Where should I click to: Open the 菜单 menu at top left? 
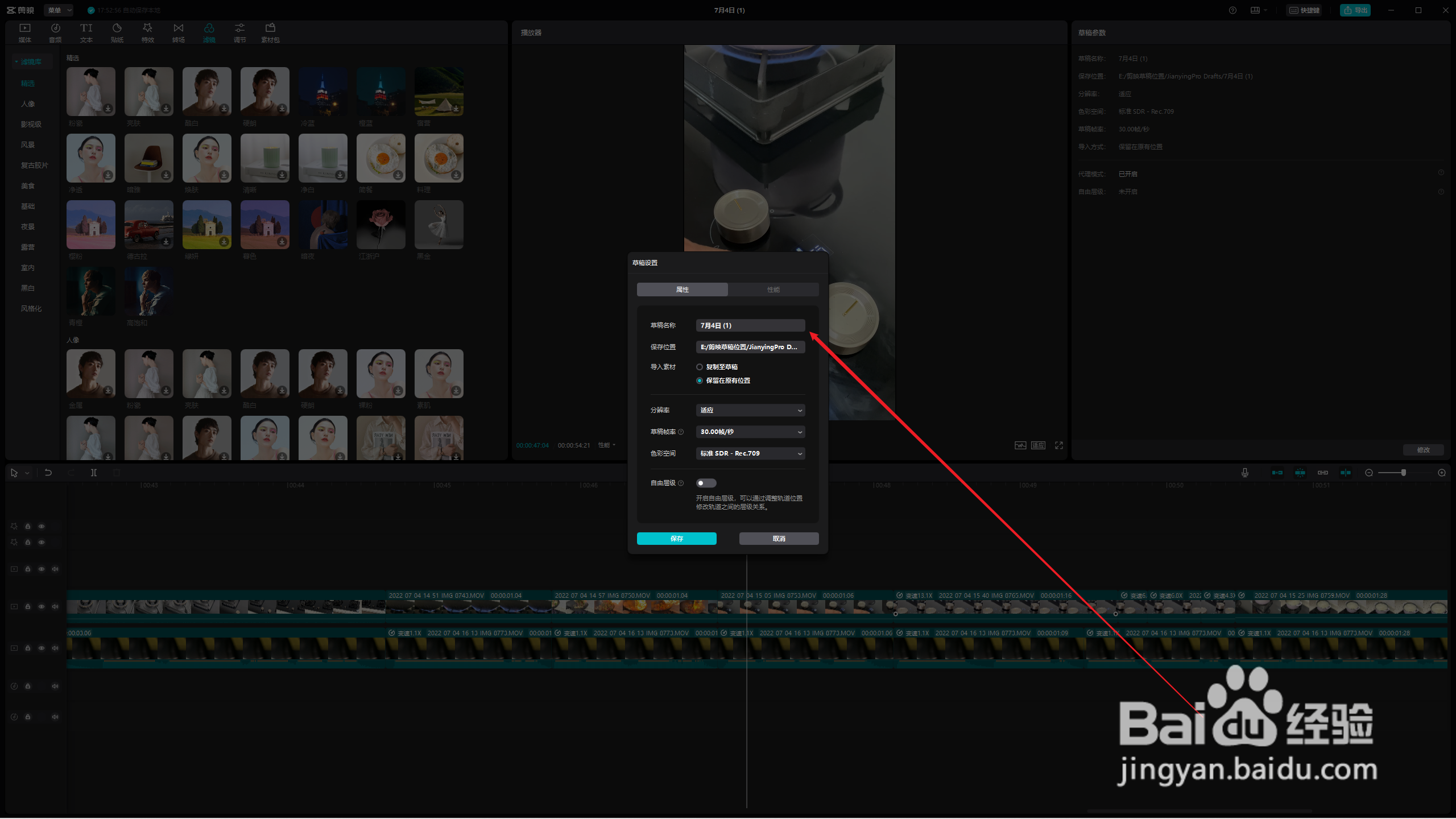pos(59,10)
